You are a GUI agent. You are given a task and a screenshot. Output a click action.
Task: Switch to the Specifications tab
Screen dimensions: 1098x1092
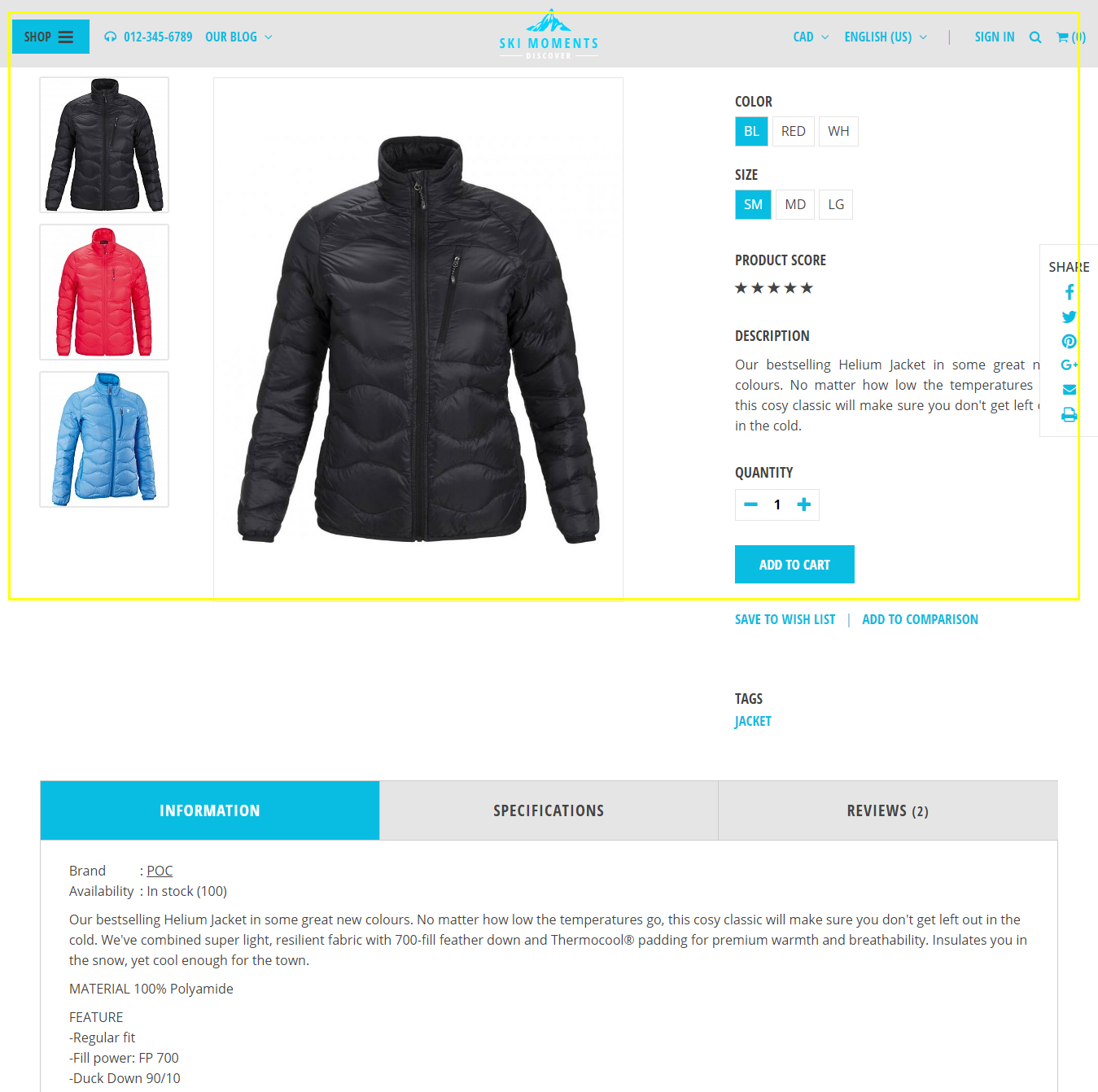tap(549, 810)
